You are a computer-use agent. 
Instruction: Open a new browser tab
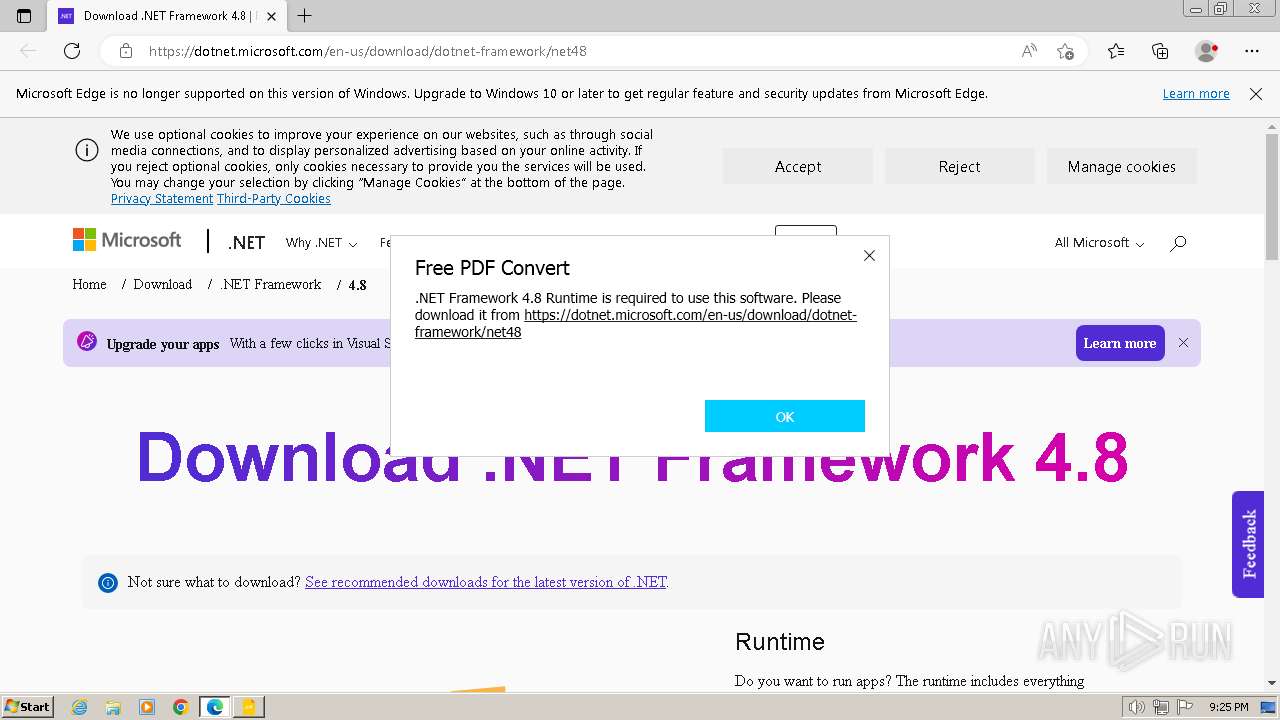tap(305, 16)
